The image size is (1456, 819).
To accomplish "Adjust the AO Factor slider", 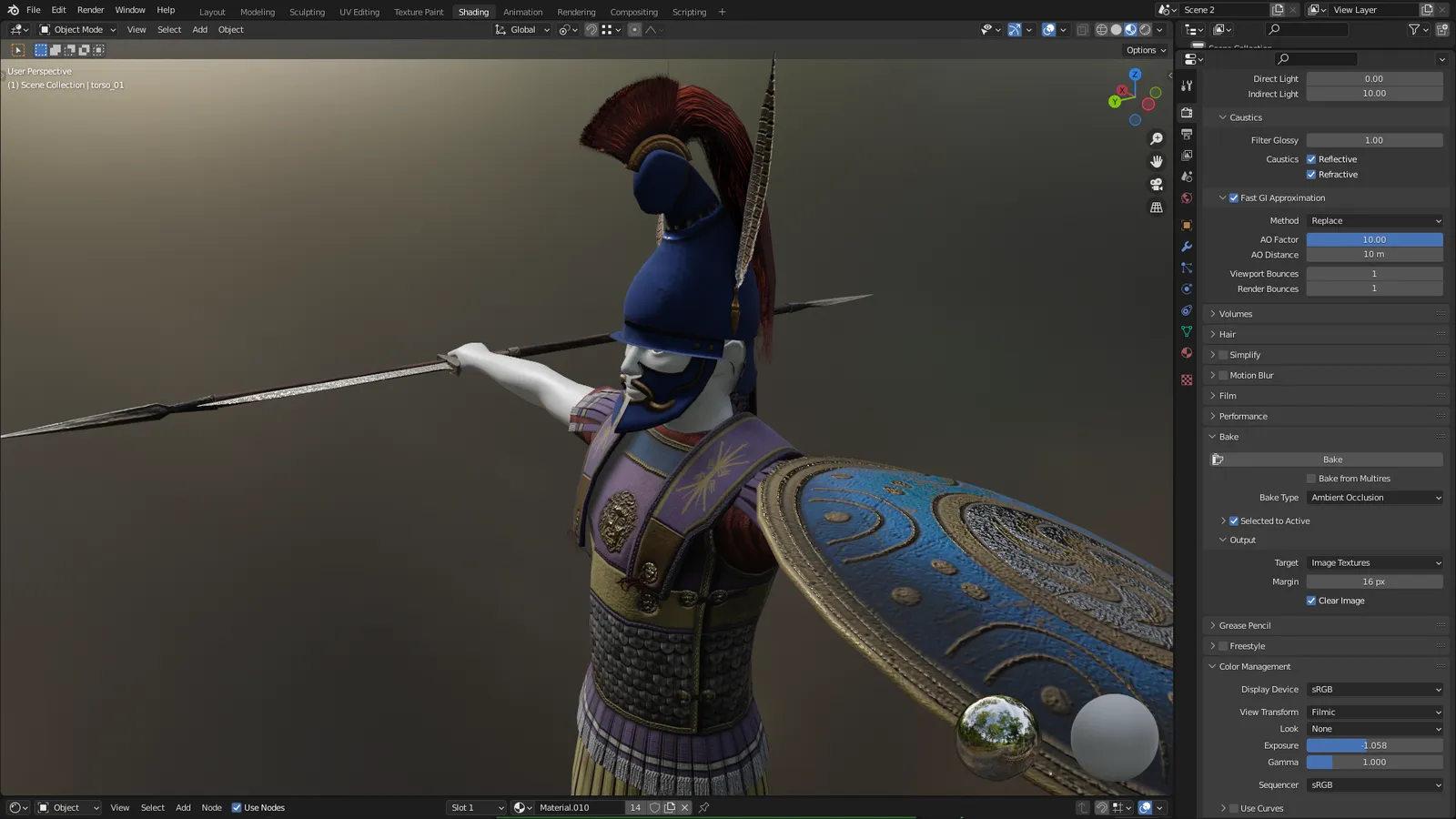I will tap(1375, 240).
